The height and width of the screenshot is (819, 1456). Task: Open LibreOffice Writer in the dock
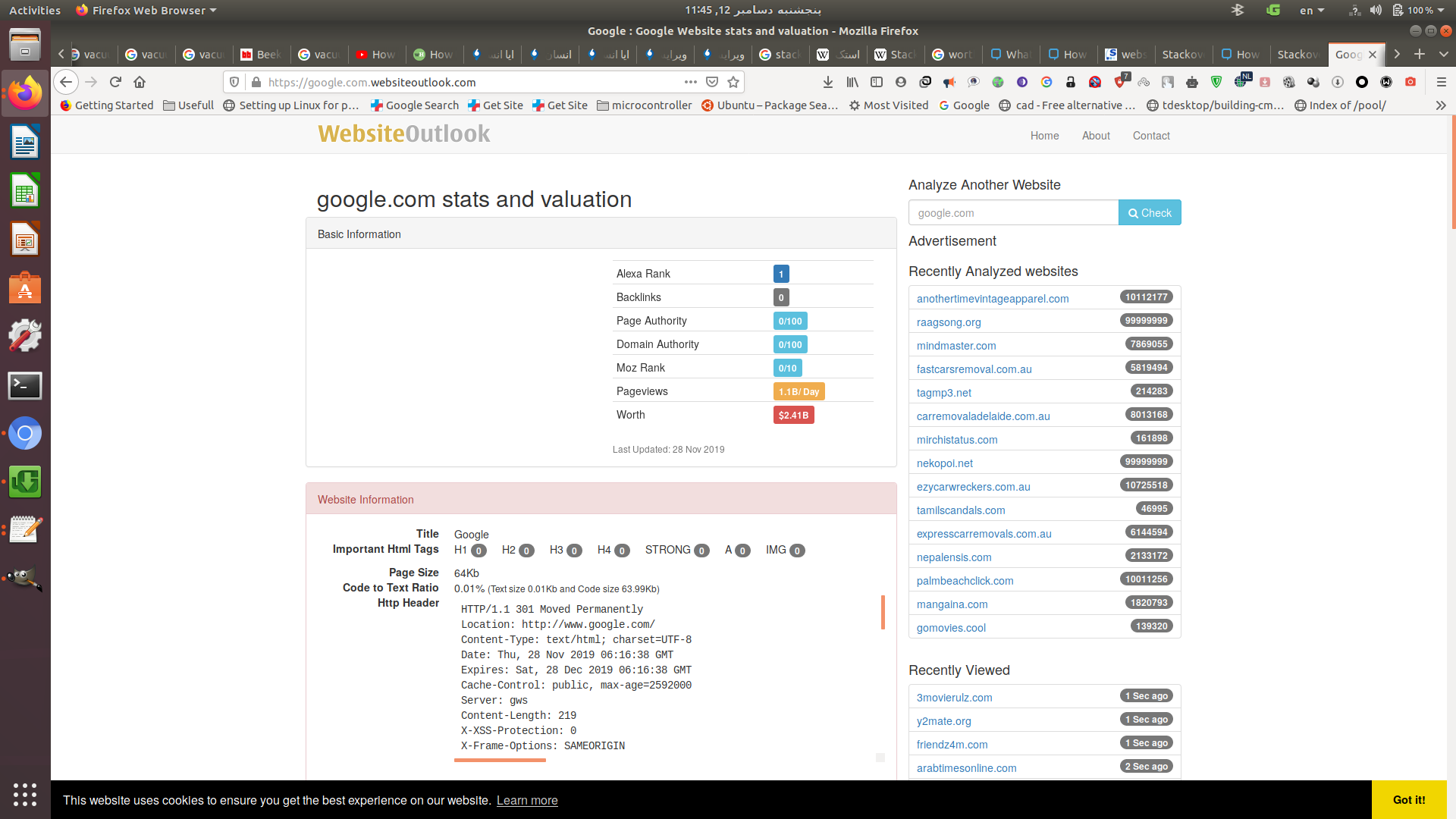25,143
